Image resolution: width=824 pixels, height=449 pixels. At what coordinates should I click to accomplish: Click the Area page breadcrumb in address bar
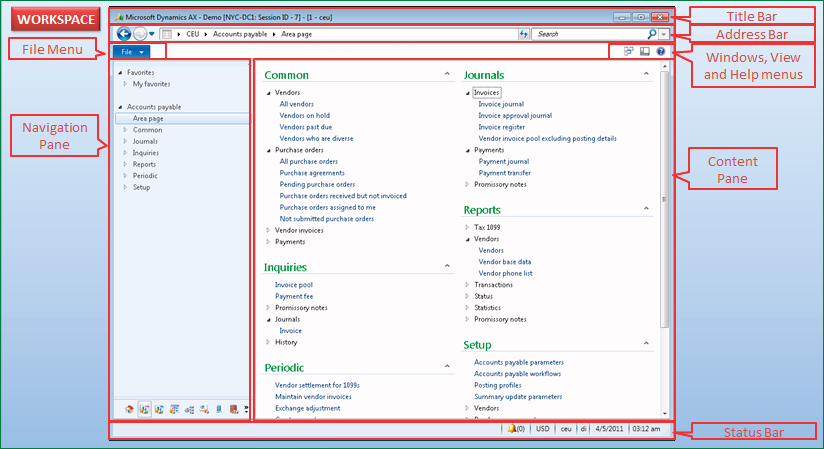pyautogui.click(x=296, y=34)
